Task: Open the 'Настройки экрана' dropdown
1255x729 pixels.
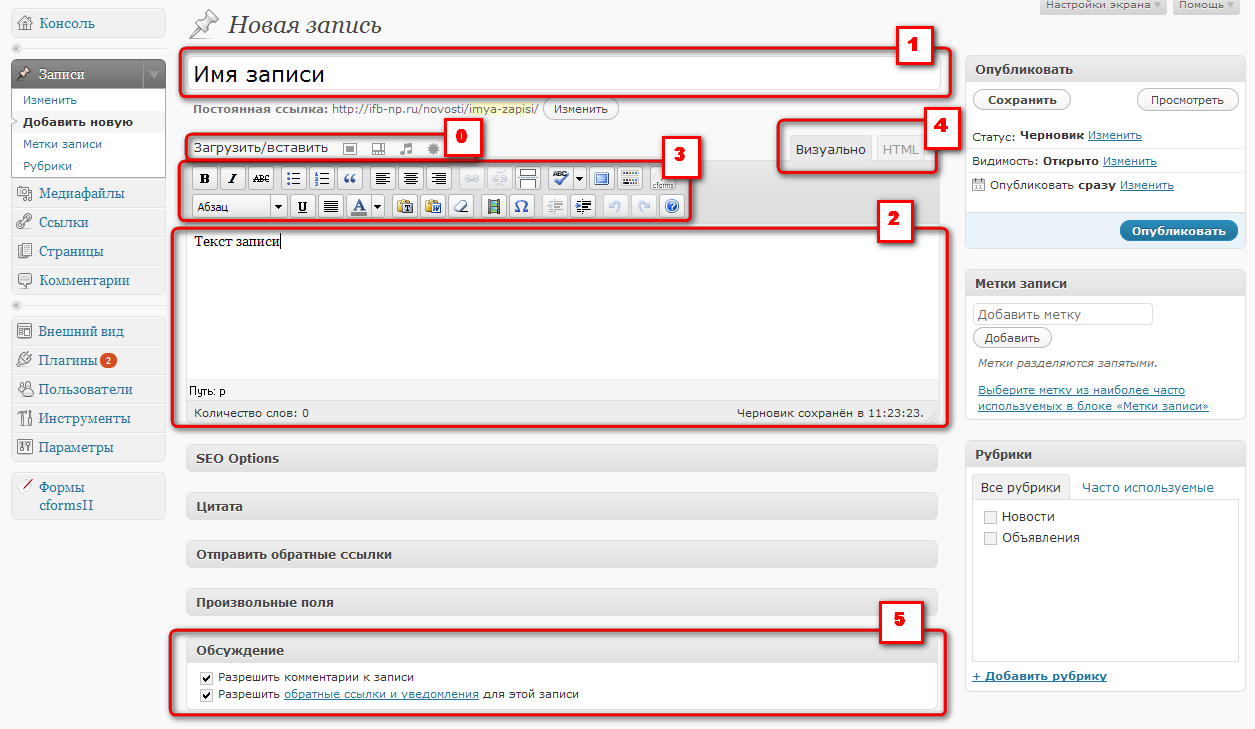Action: (1103, 6)
